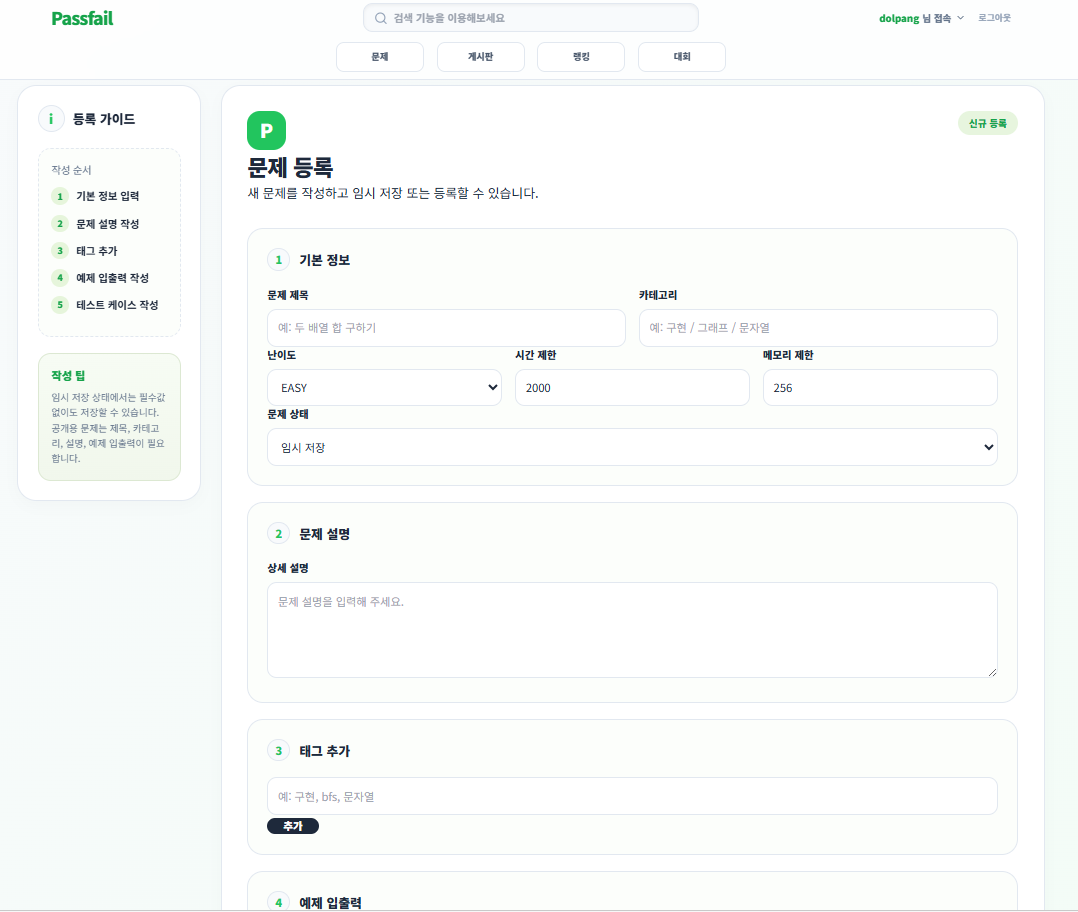Select guide step 예제 입출력 작성
Screen dimensions: 1078x912
coord(100,278)
